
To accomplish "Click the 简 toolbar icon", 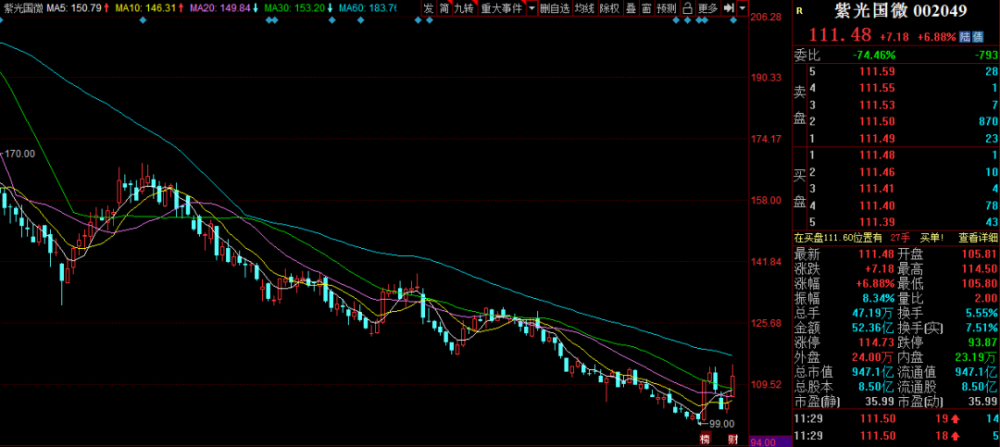I will (x=444, y=8).
